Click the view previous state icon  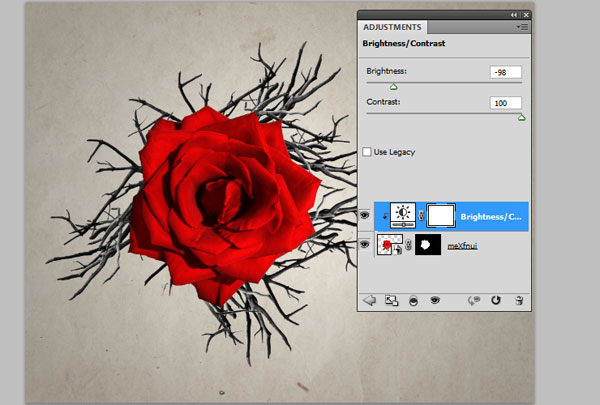coord(474,298)
